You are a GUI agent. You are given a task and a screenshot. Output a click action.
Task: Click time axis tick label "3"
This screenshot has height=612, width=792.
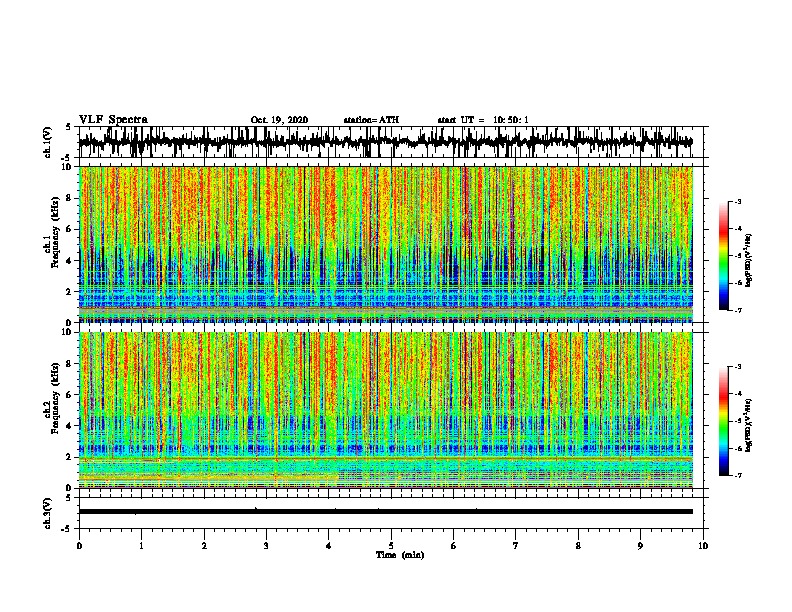[x=266, y=546]
